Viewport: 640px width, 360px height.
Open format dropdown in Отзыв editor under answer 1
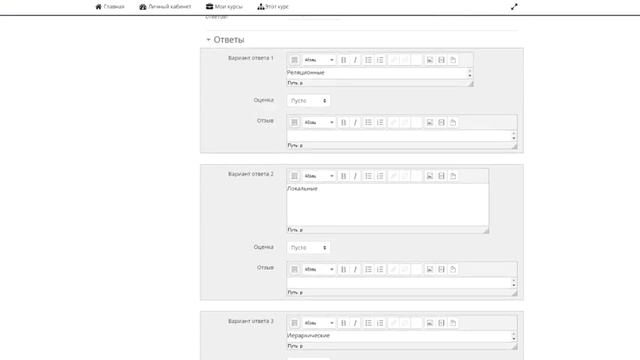(x=319, y=122)
